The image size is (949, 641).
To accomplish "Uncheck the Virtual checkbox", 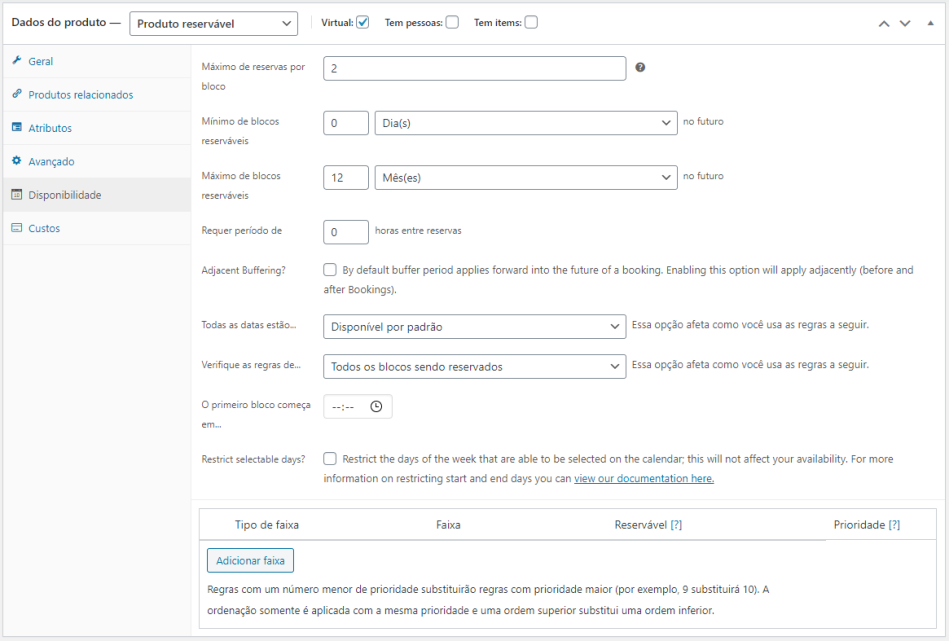I will (x=362, y=22).
